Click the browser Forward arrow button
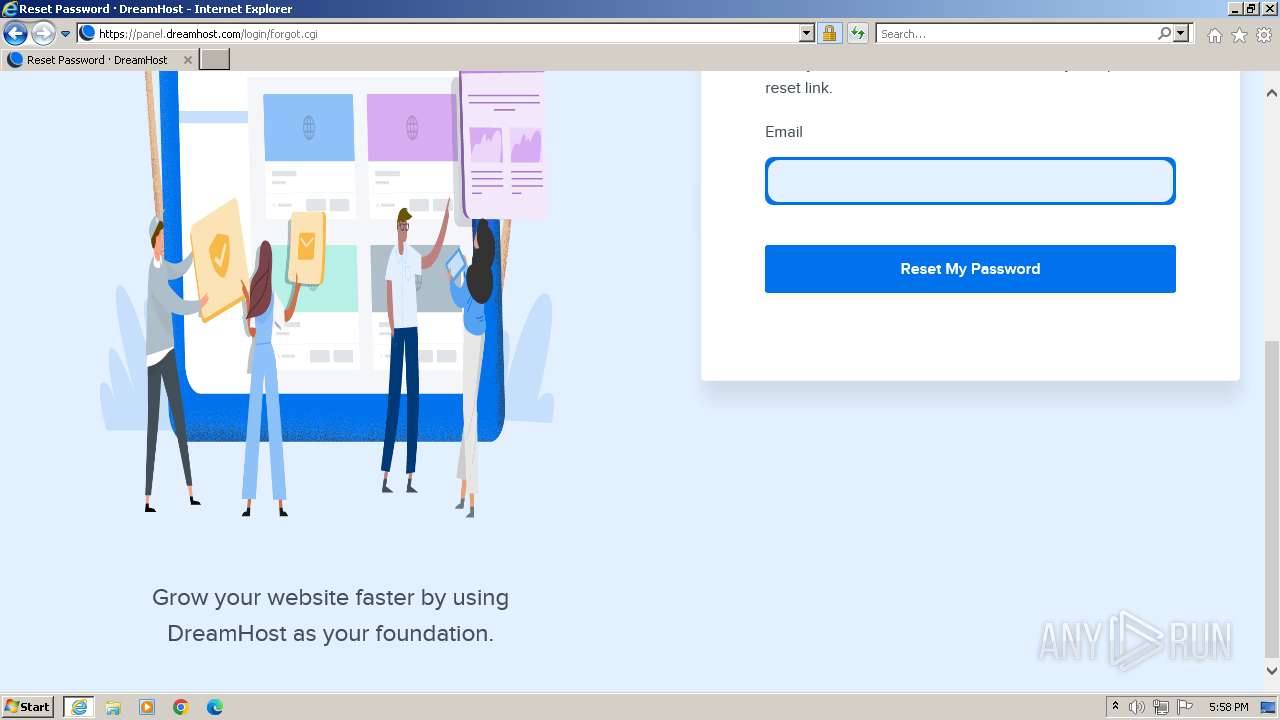The image size is (1280, 720). 43,34
